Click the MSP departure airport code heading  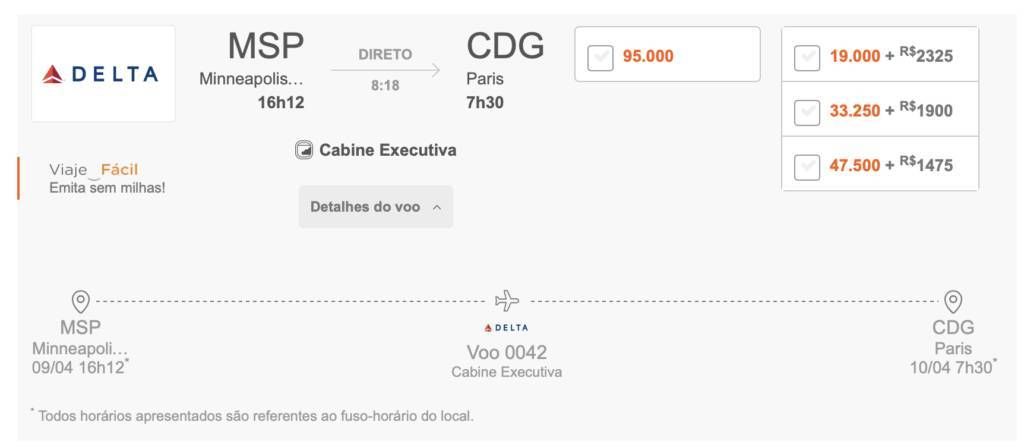pyautogui.click(x=266, y=46)
